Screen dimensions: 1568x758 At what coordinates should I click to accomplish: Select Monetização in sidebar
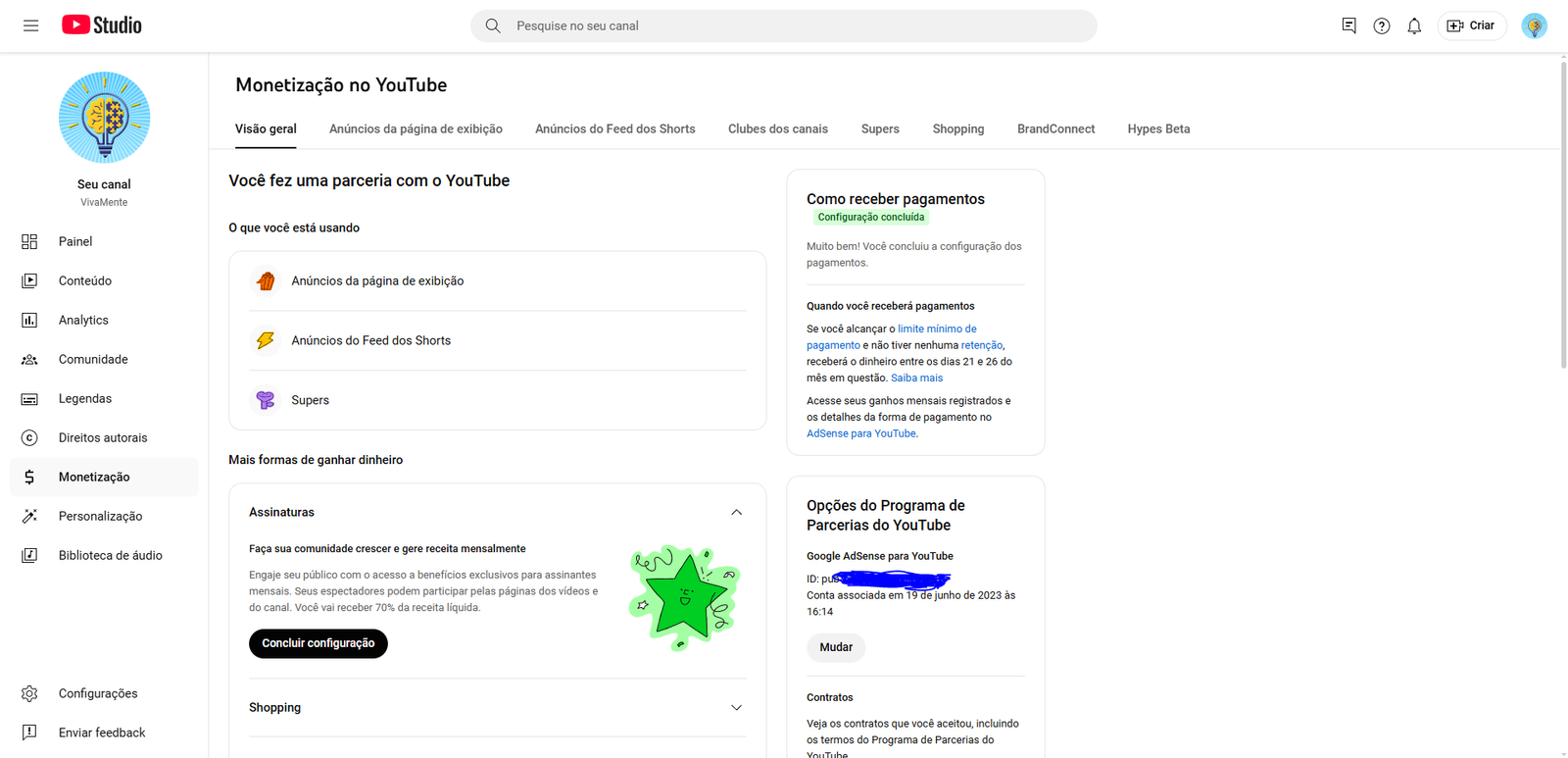(104, 477)
